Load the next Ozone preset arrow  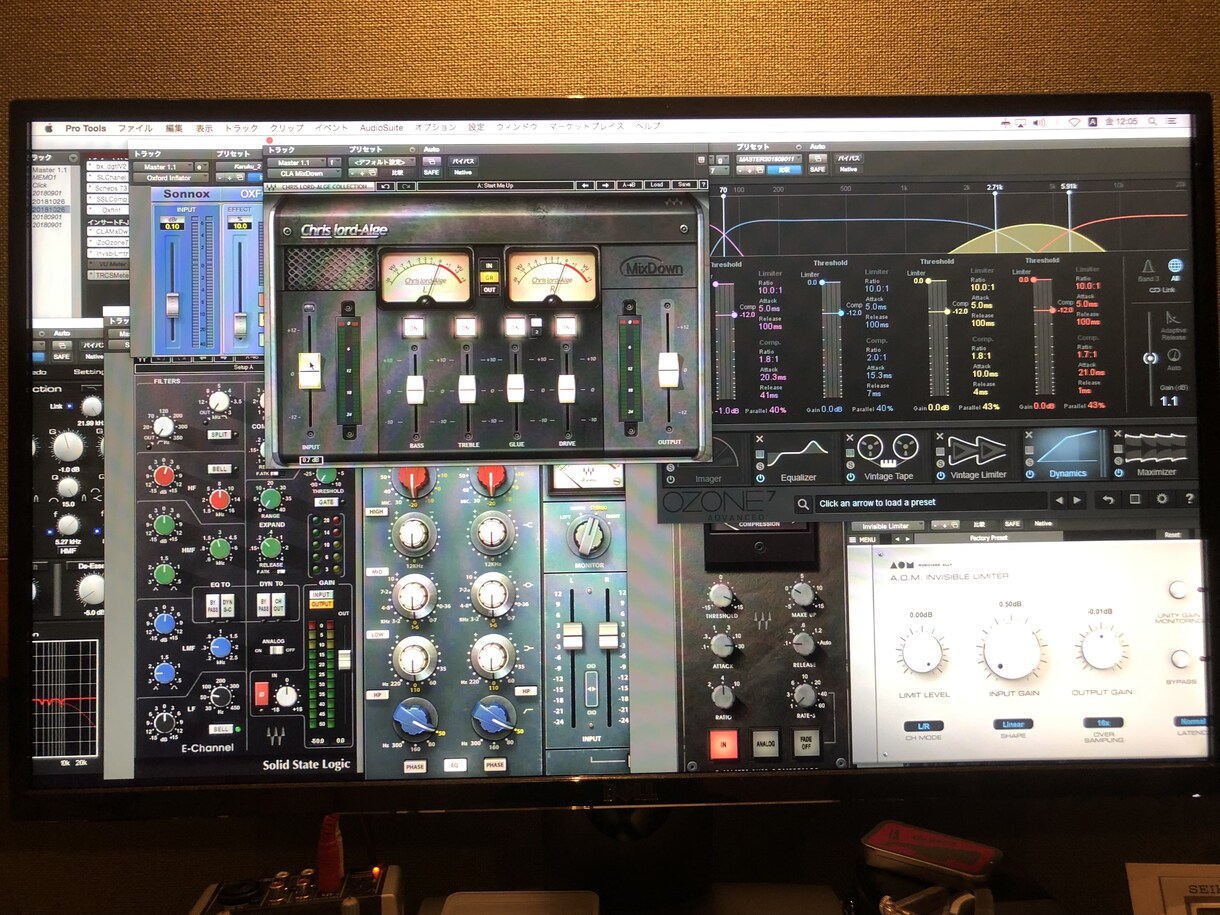click(x=1076, y=500)
